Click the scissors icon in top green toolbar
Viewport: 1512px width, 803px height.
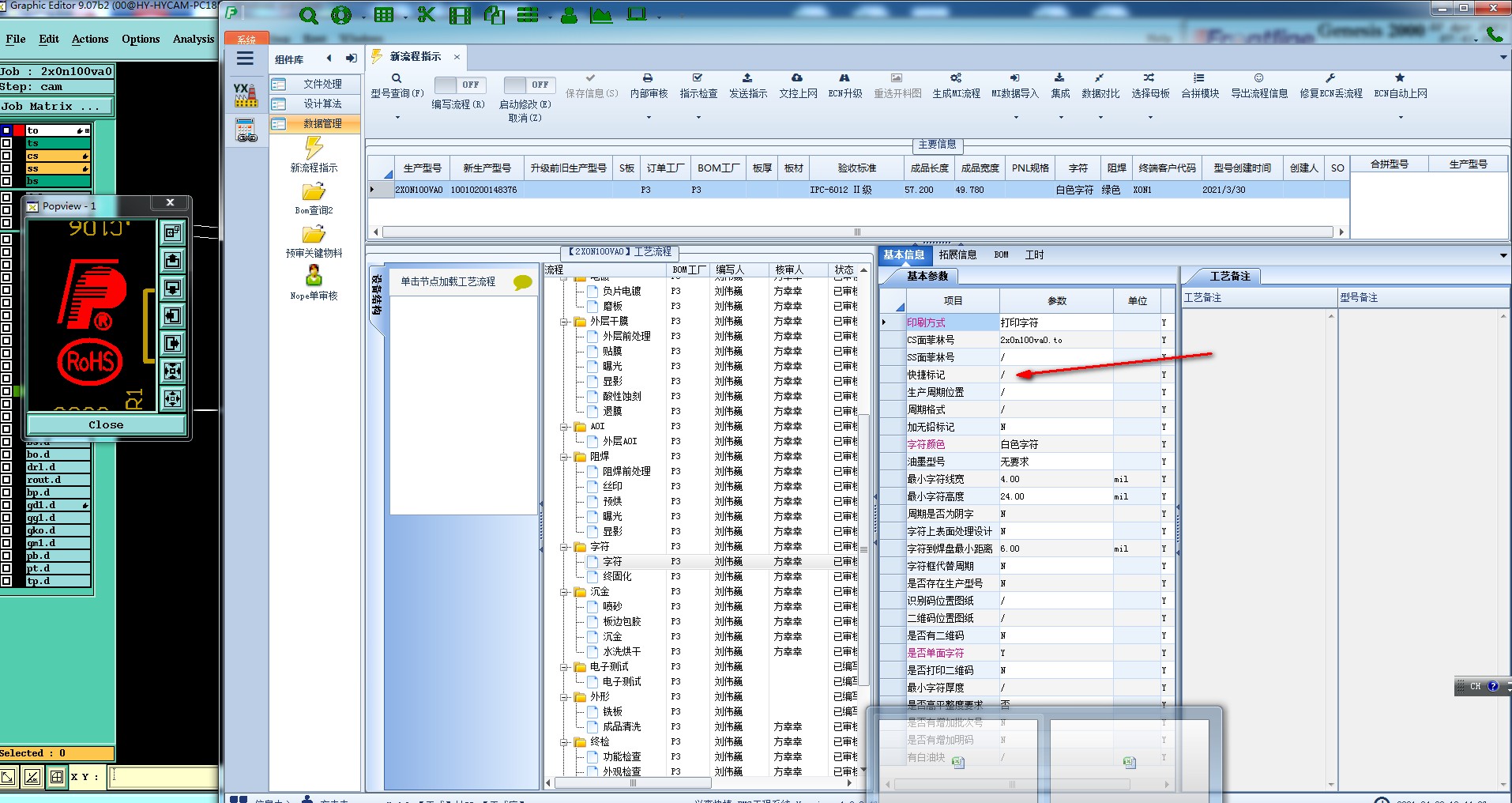pyautogui.click(x=427, y=15)
